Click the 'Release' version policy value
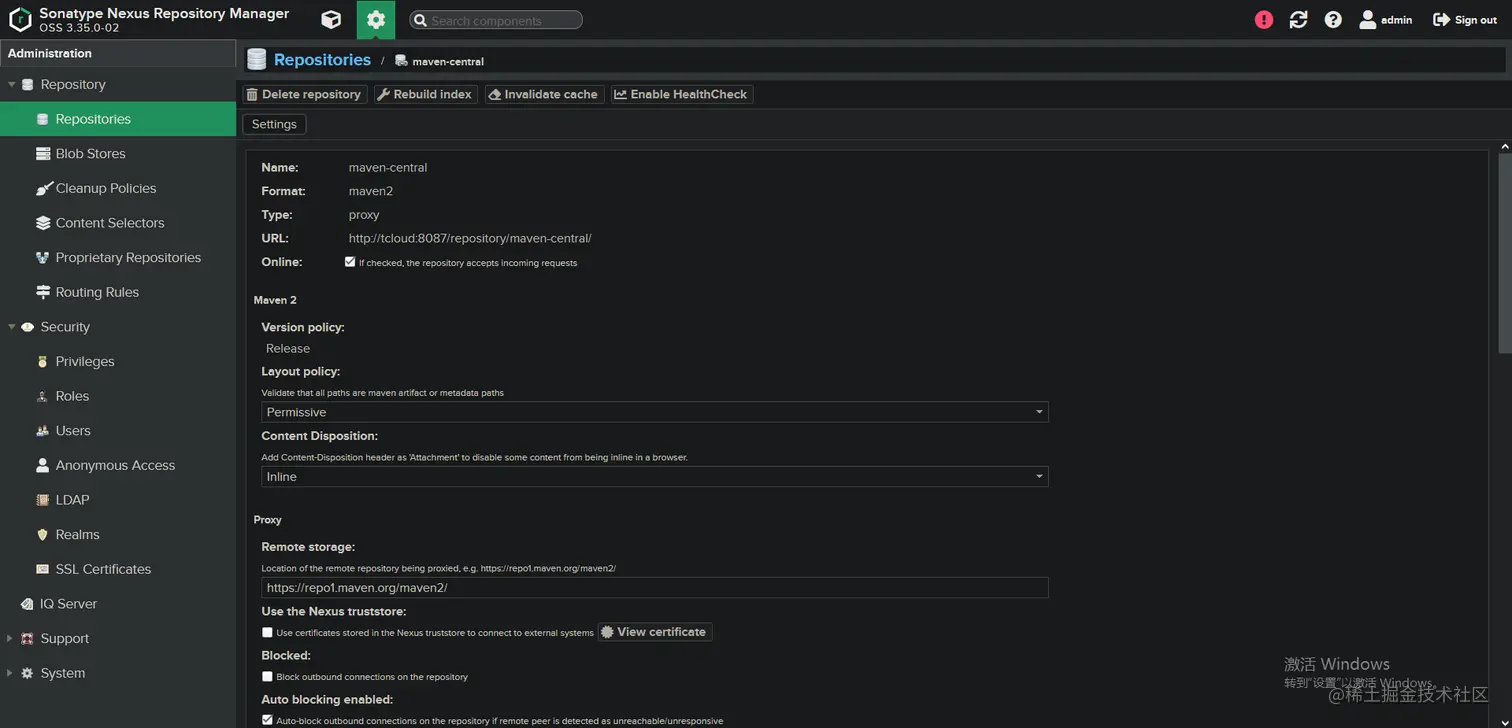Image resolution: width=1512 pixels, height=728 pixels. tap(288, 349)
